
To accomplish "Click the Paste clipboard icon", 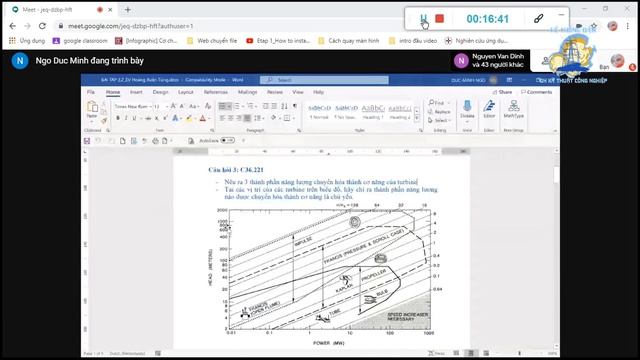I will click(92, 108).
